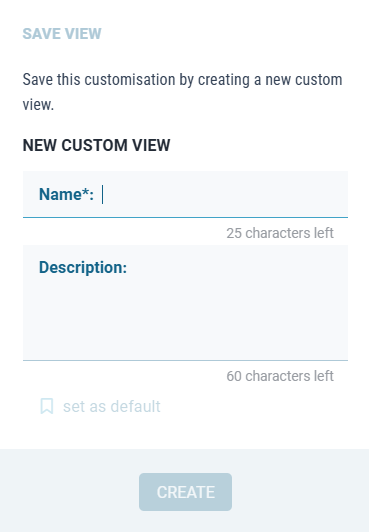Viewport: 369px width, 532px height.
Task: Click the CREATE button
Action: click(186, 492)
